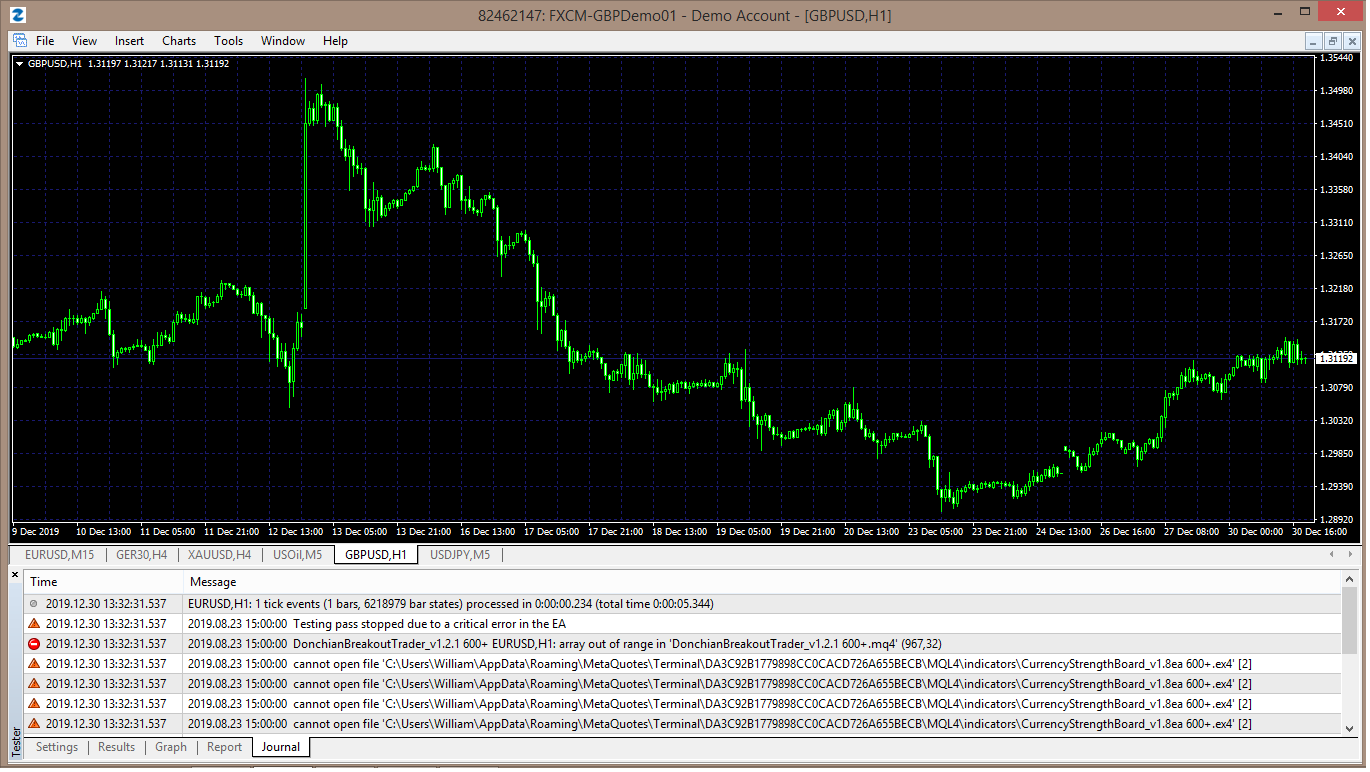Click the grey info icon on tick events row
This screenshot has height=772, width=1370.
coord(34,604)
